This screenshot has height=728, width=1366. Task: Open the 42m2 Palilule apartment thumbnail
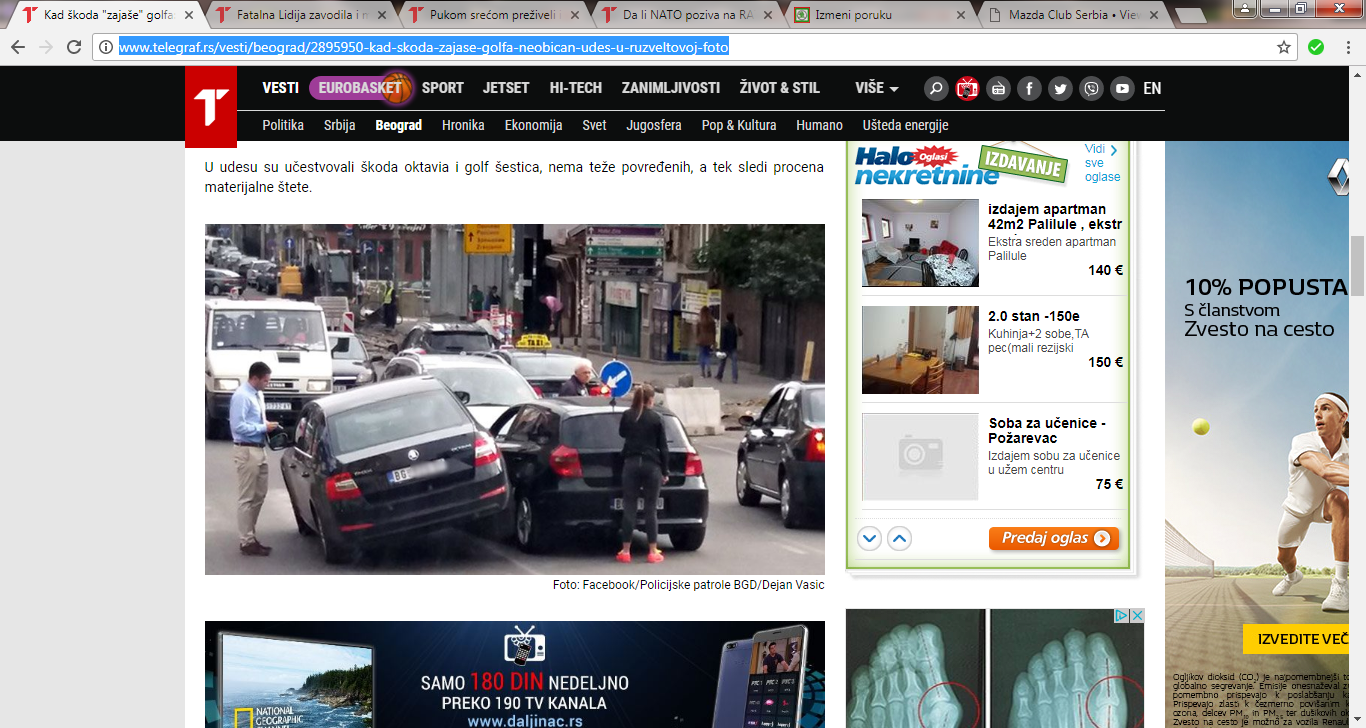click(x=920, y=243)
